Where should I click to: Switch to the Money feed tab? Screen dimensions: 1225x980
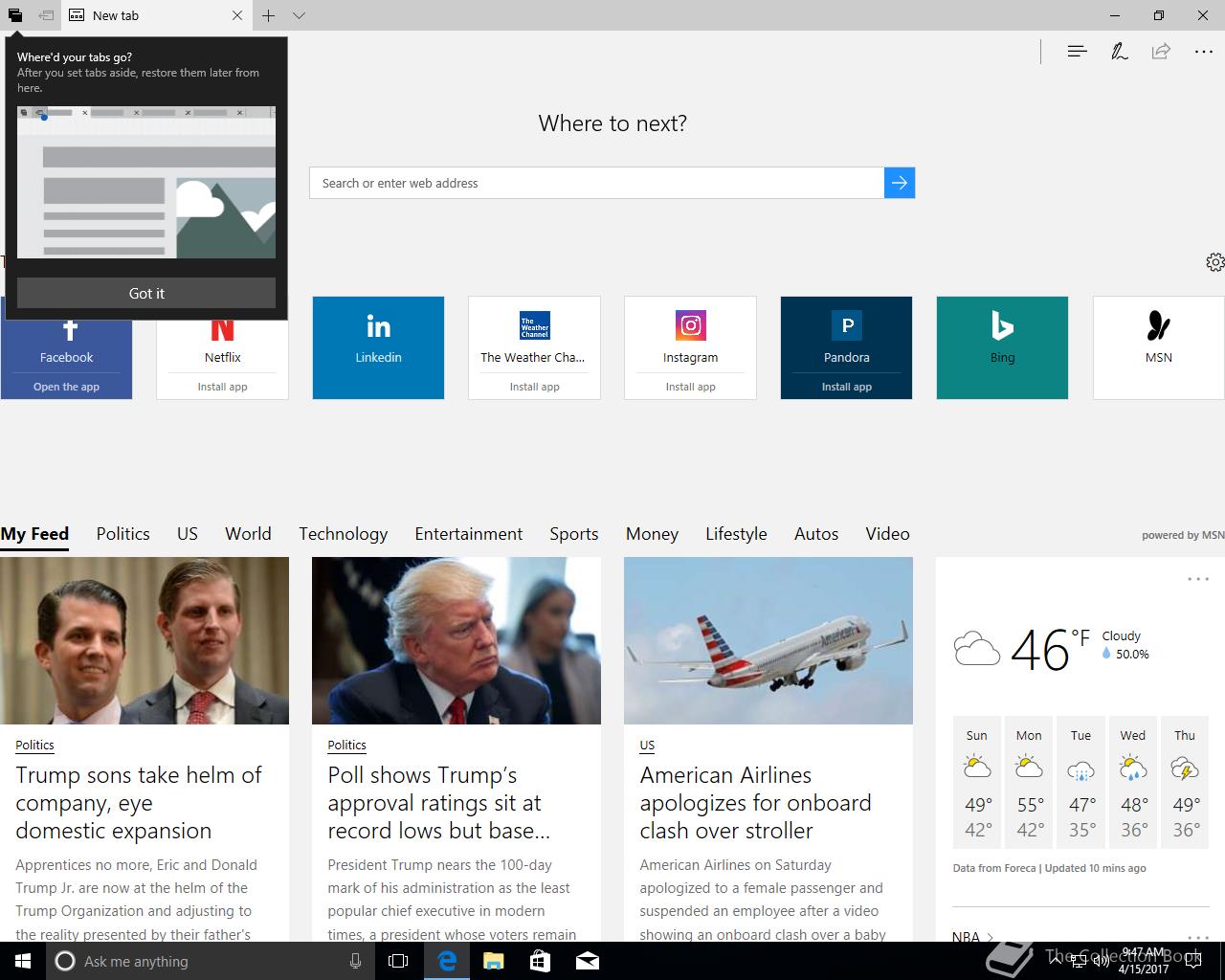point(652,534)
